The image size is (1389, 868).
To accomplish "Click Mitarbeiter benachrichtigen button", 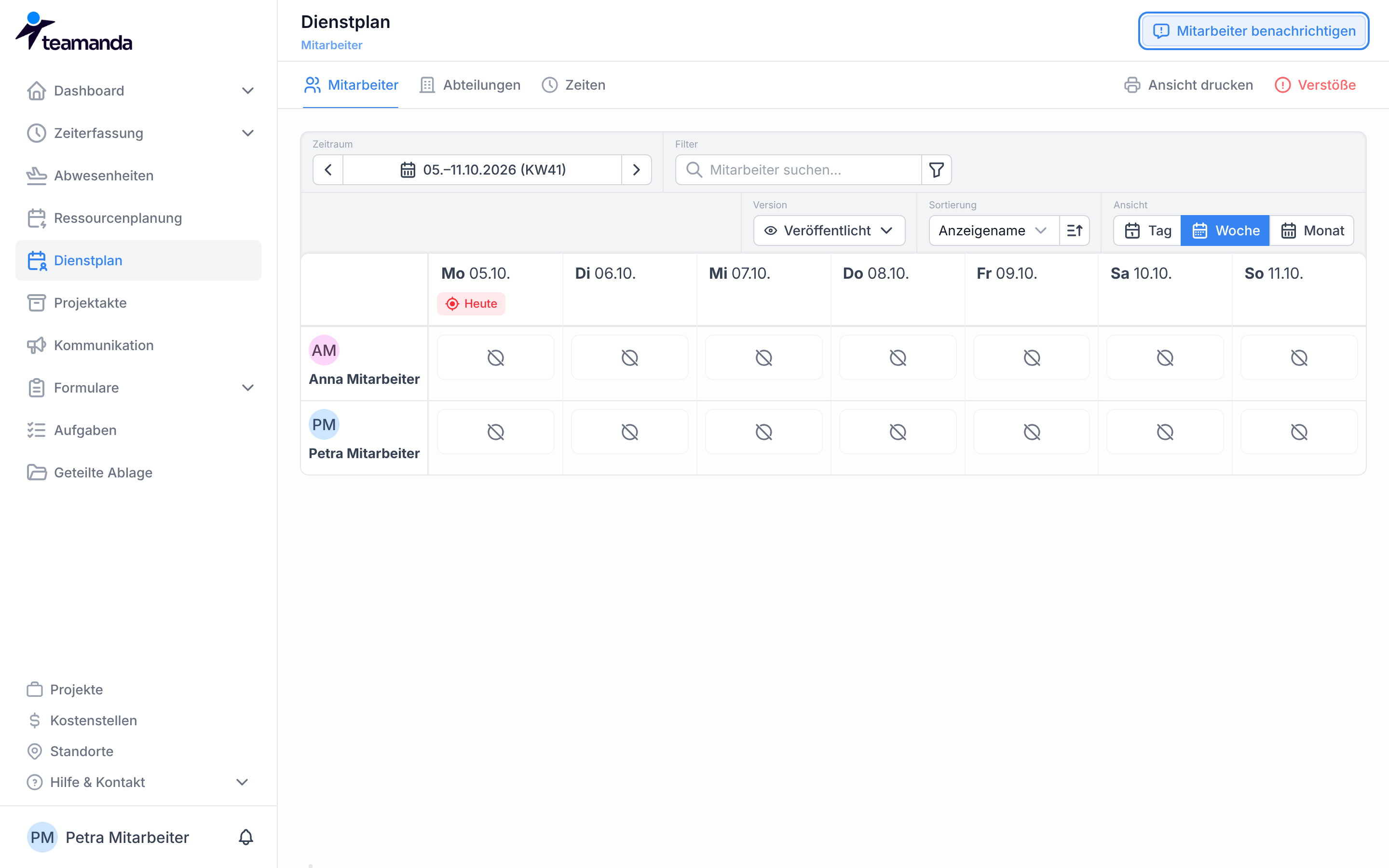I will pyautogui.click(x=1253, y=31).
